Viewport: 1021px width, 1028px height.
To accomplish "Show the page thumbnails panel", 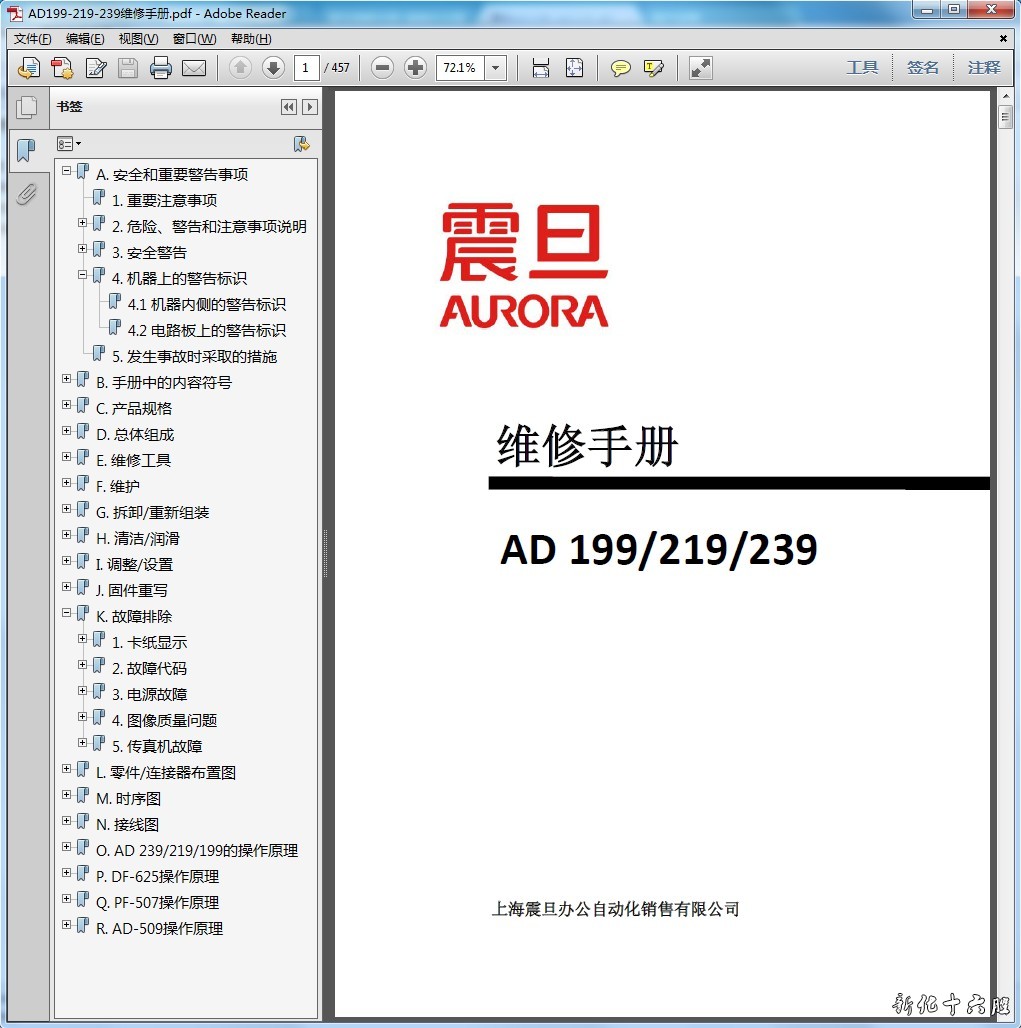I will [26, 107].
